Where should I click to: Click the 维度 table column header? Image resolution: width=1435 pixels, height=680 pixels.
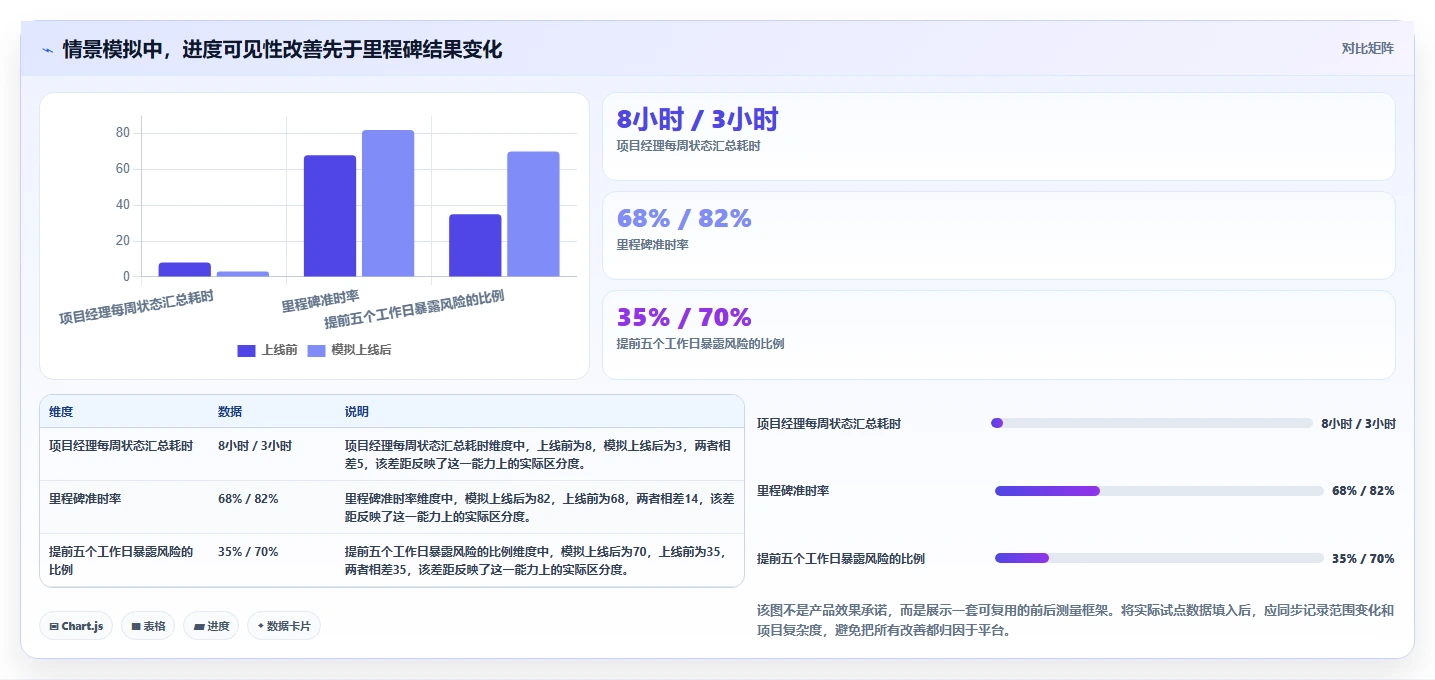tap(61, 412)
